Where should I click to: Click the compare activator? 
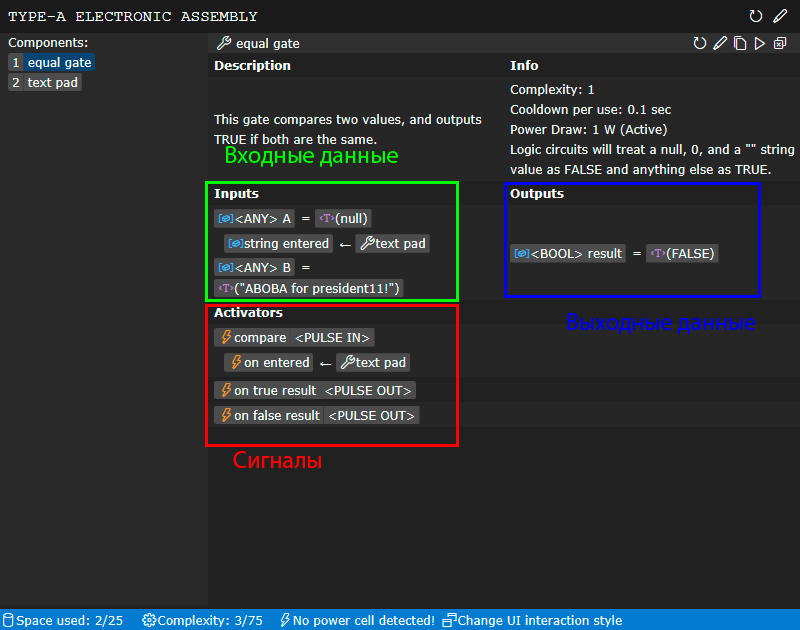point(253,338)
